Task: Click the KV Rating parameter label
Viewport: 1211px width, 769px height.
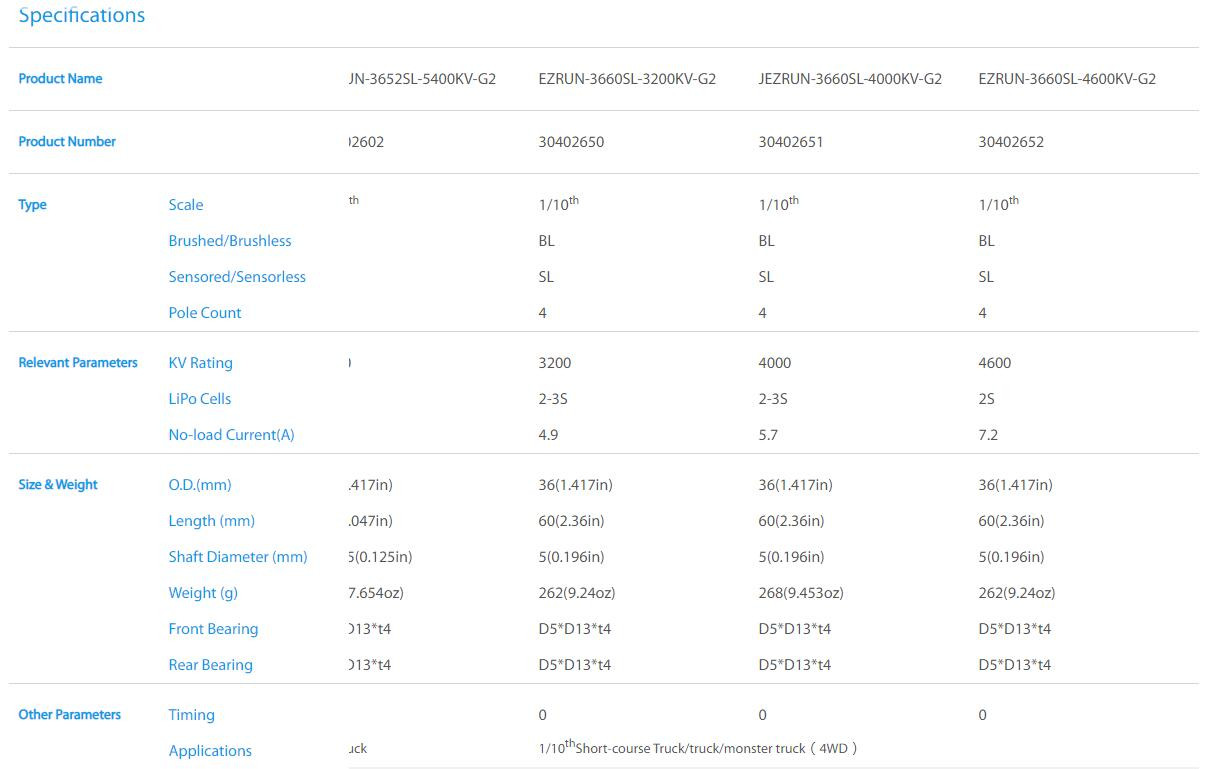Action: coord(200,363)
